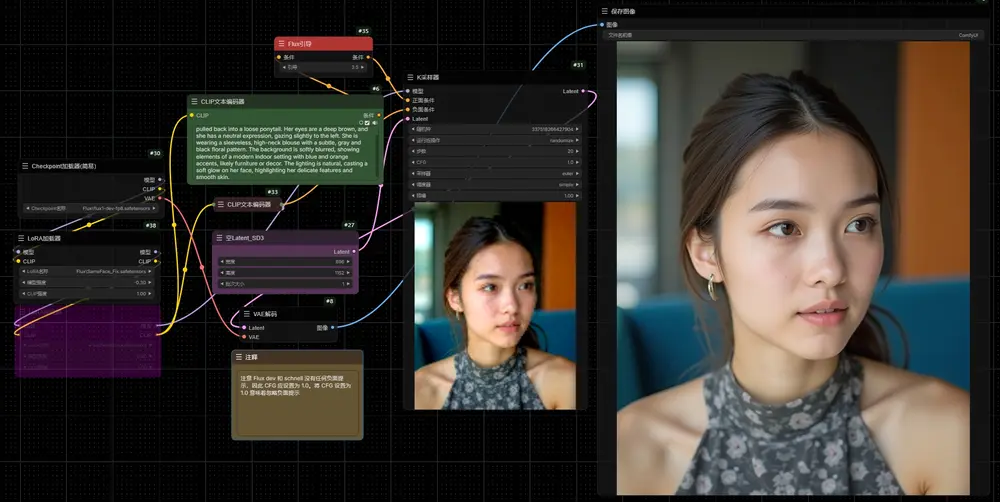Image resolution: width=1000 pixels, height=502 pixels.
Task: Click the CLIP output port on Checkpoint加载器
Action: [160, 189]
